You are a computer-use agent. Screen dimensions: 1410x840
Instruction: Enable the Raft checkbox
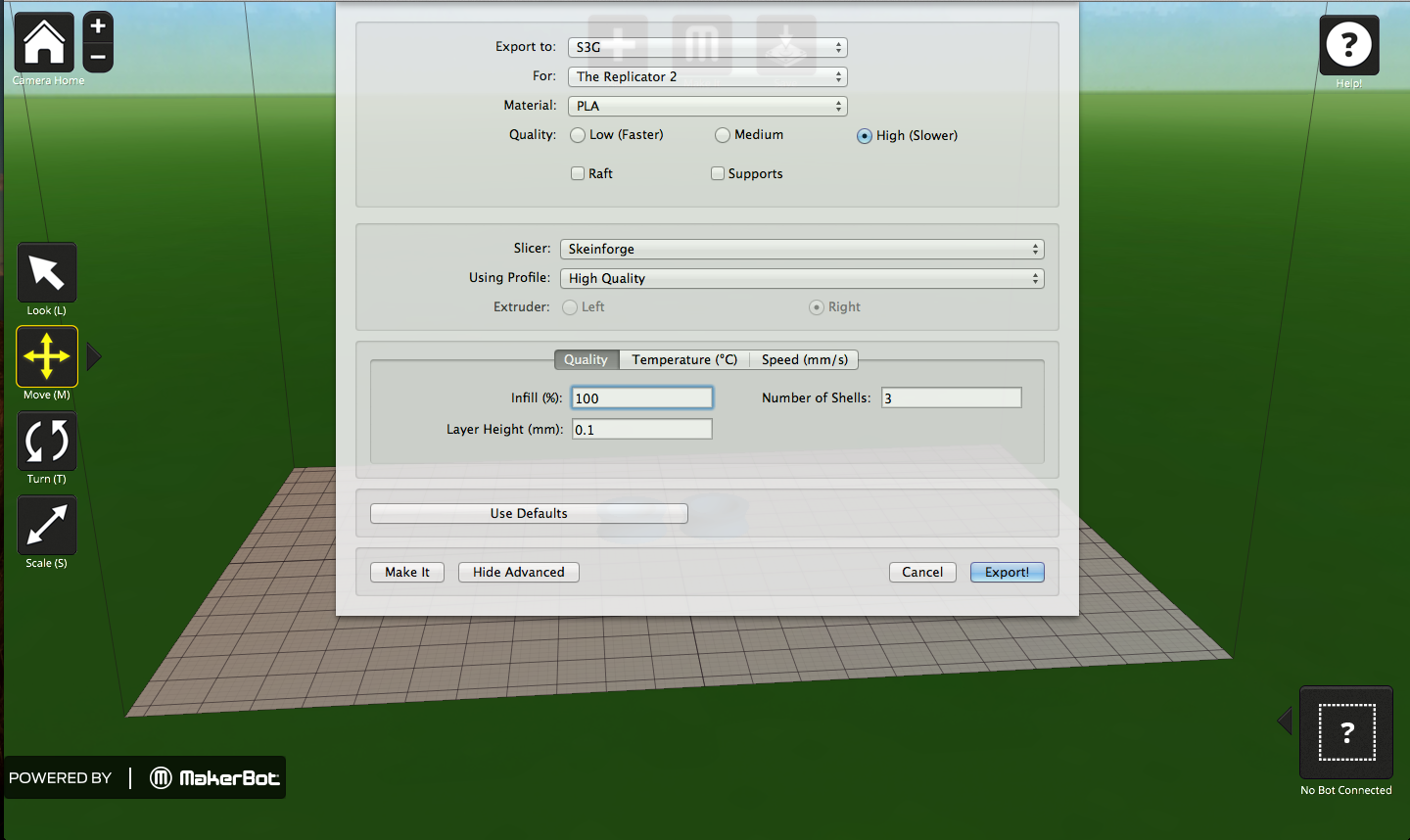coord(578,173)
